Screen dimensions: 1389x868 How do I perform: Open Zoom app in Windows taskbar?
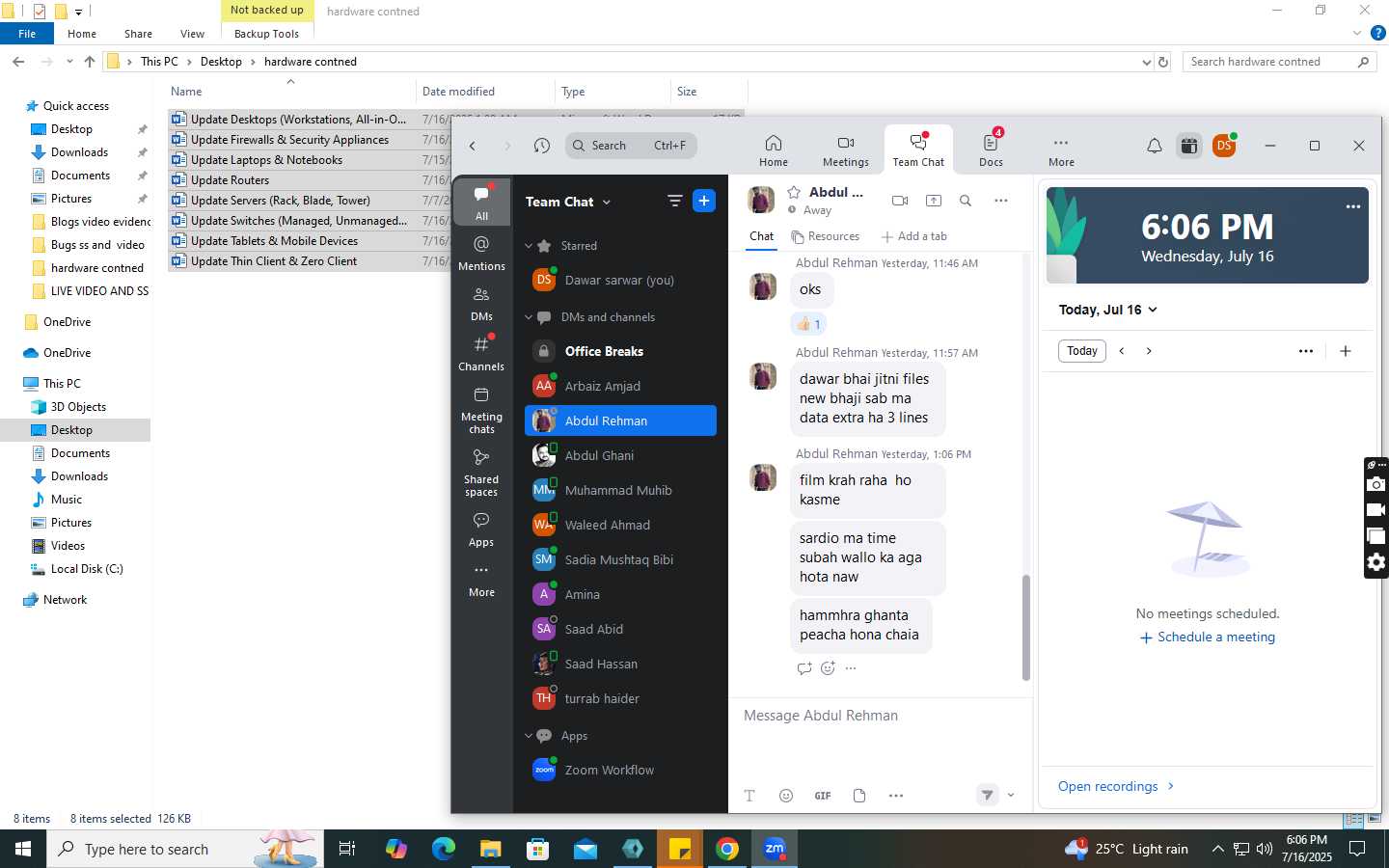click(775, 850)
